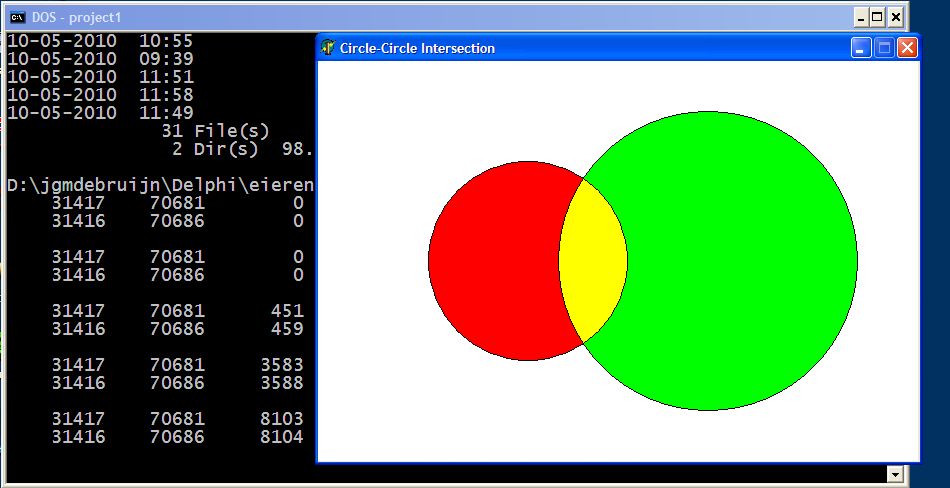950x488 pixels.
Task: Click the Circle-Circle Intersection window icon
Action: pos(328,47)
